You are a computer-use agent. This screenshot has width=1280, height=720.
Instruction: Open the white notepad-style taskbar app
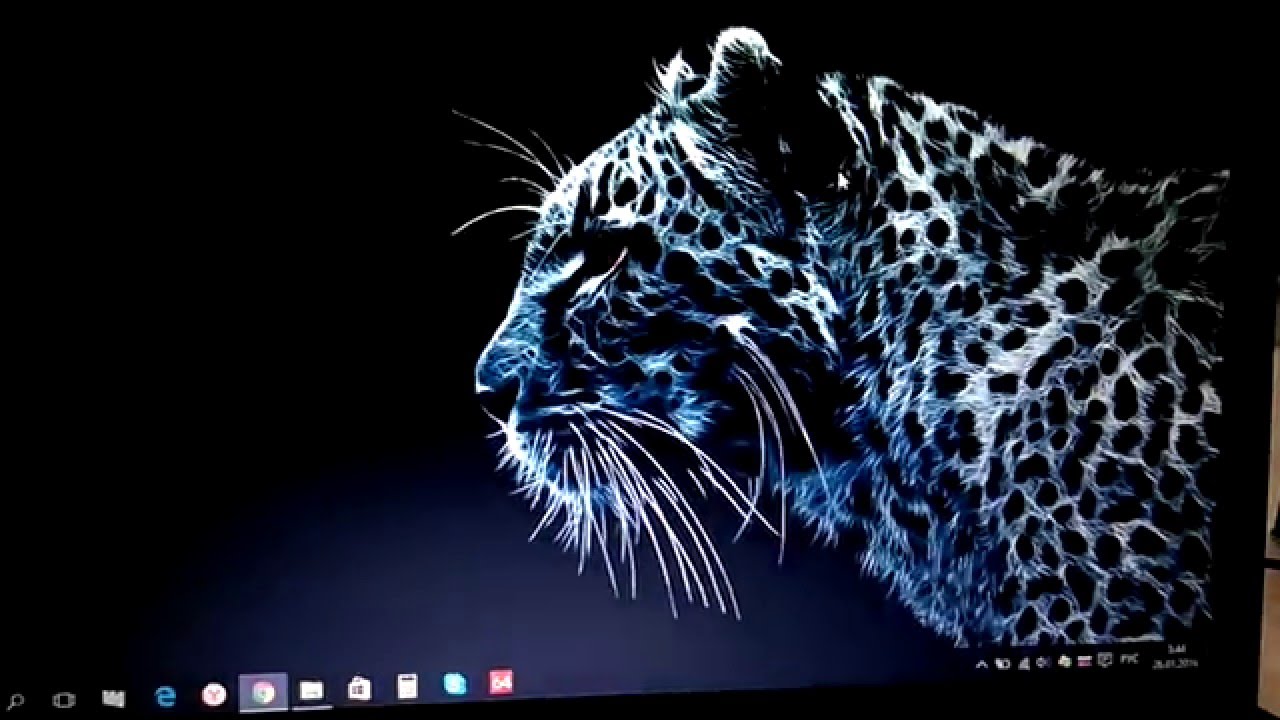click(x=407, y=686)
